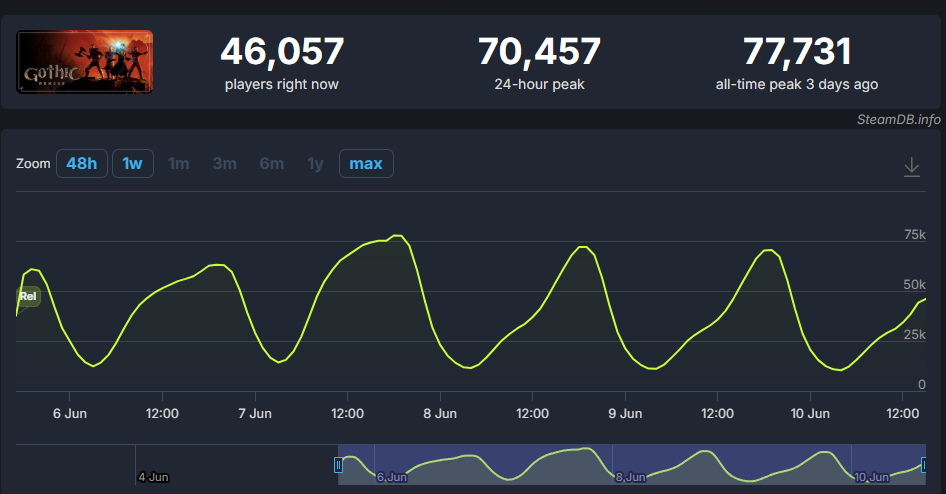The width and height of the screenshot is (946, 494).
Task: Select the 48h zoom range
Action: [81, 163]
